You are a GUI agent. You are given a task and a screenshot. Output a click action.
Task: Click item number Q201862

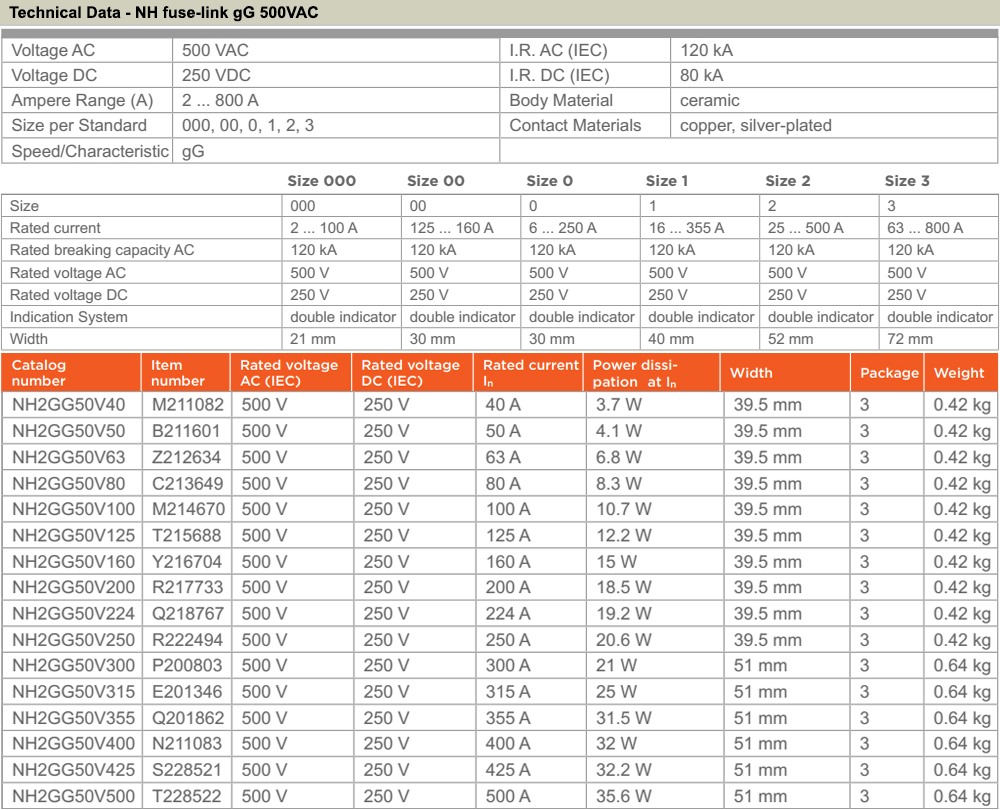(188, 718)
